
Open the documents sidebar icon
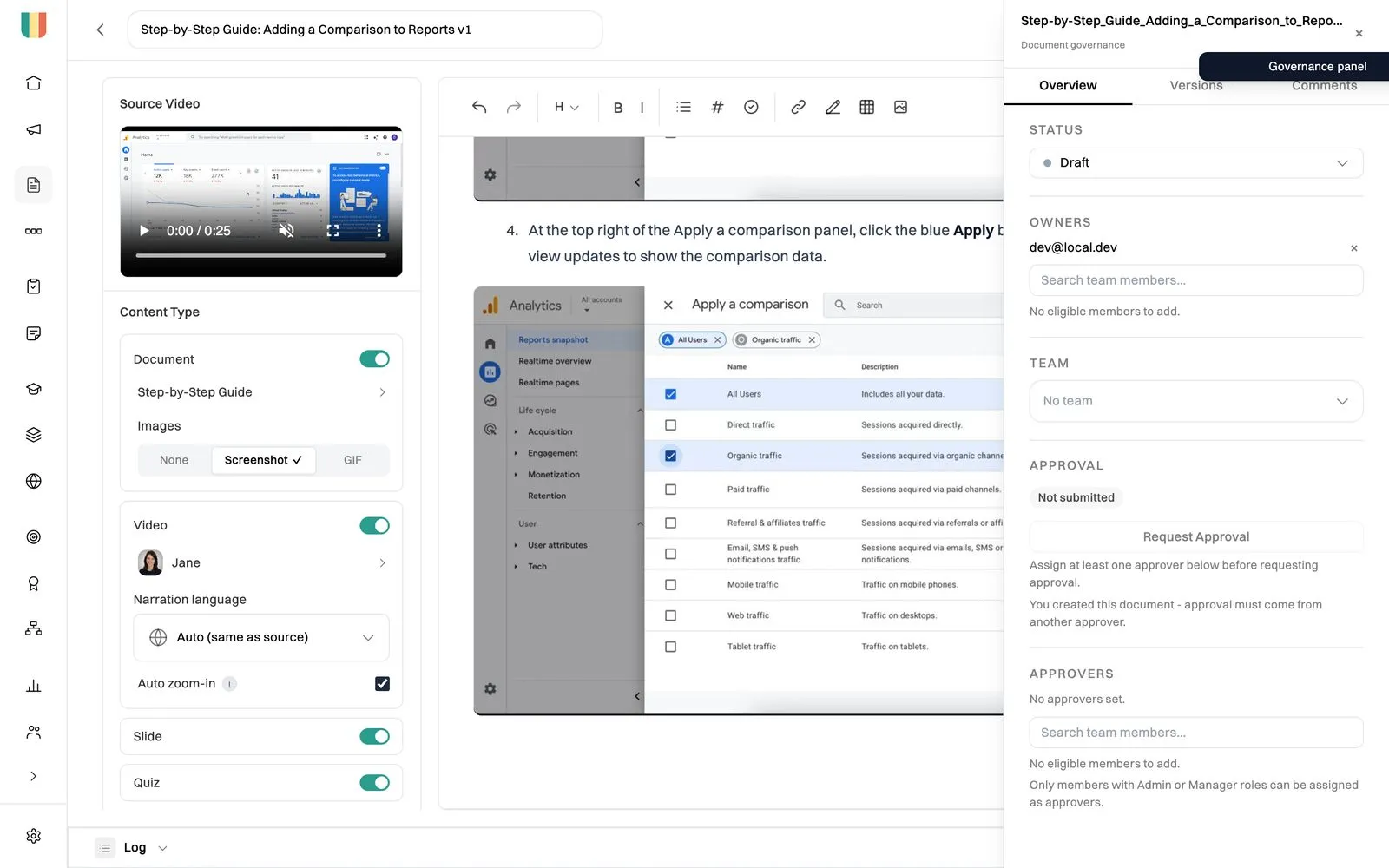(x=33, y=185)
